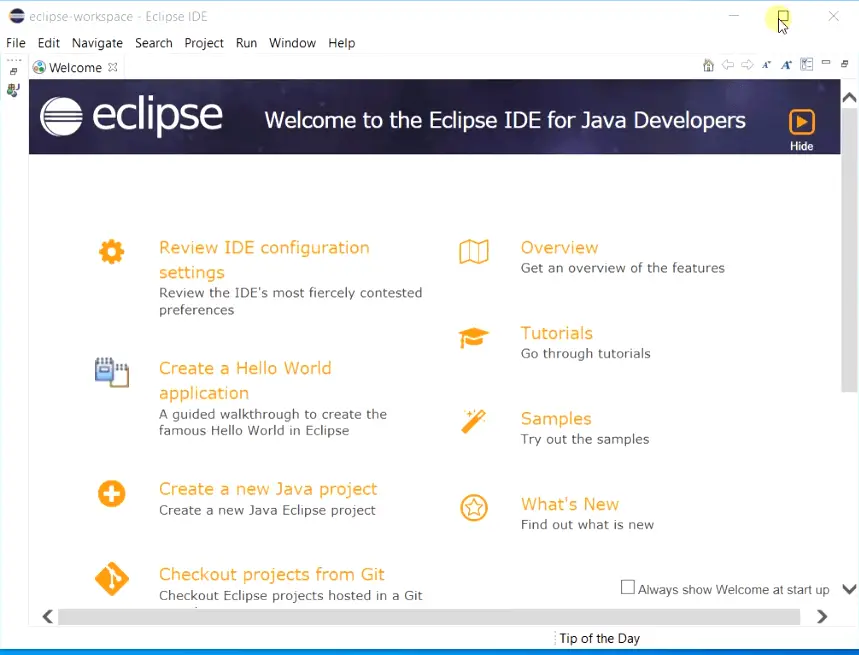The height and width of the screenshot is (655, 859).
Task: Click the Eclipse application icon in the title bar
Action: pyautogui.click(x=17, y=16)
